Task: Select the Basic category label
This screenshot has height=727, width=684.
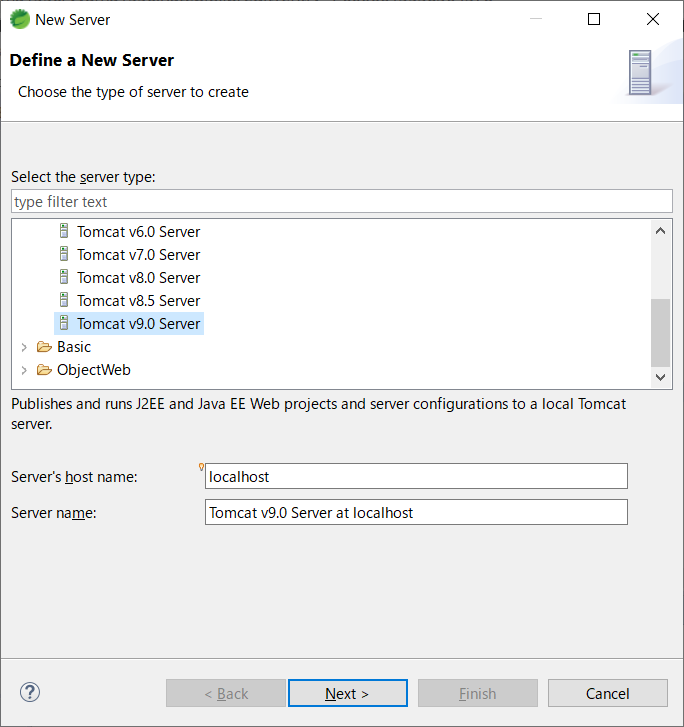Action: [x=74, y=347]
